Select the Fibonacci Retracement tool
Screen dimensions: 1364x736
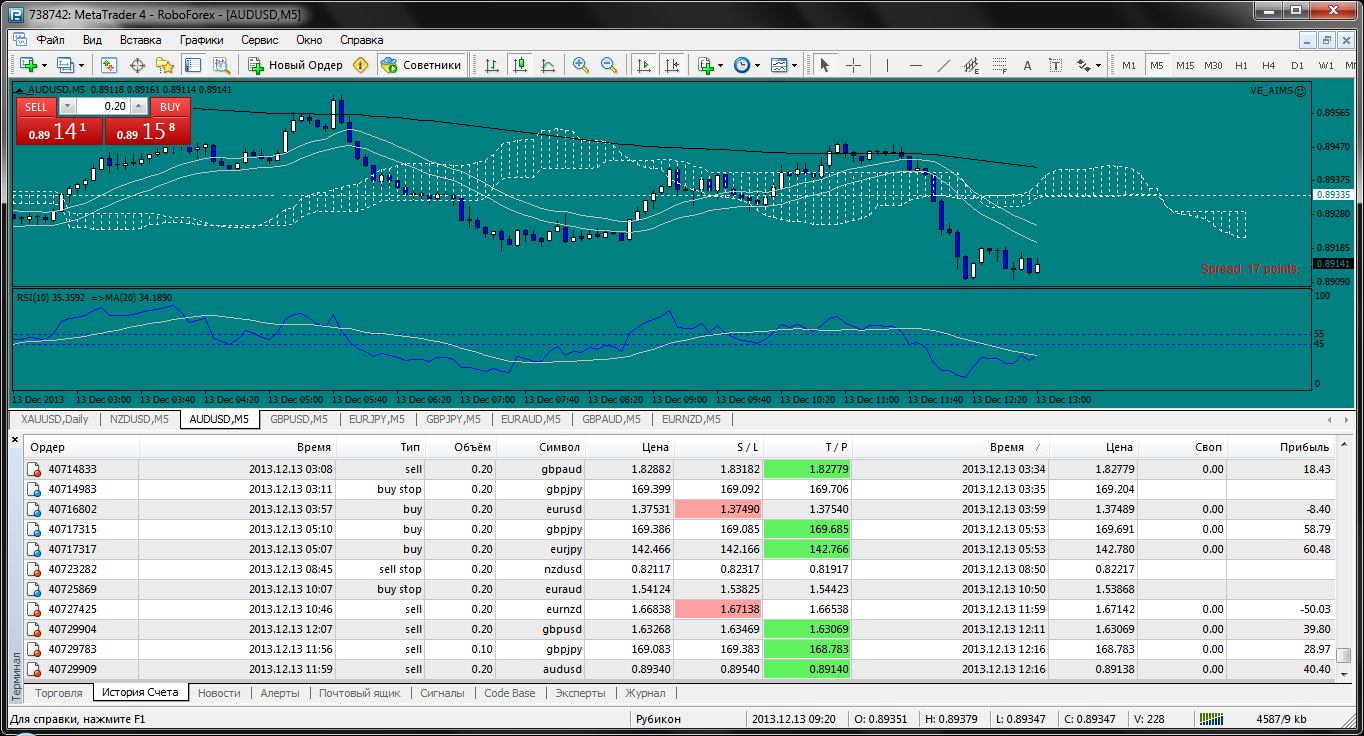(999, 65)
